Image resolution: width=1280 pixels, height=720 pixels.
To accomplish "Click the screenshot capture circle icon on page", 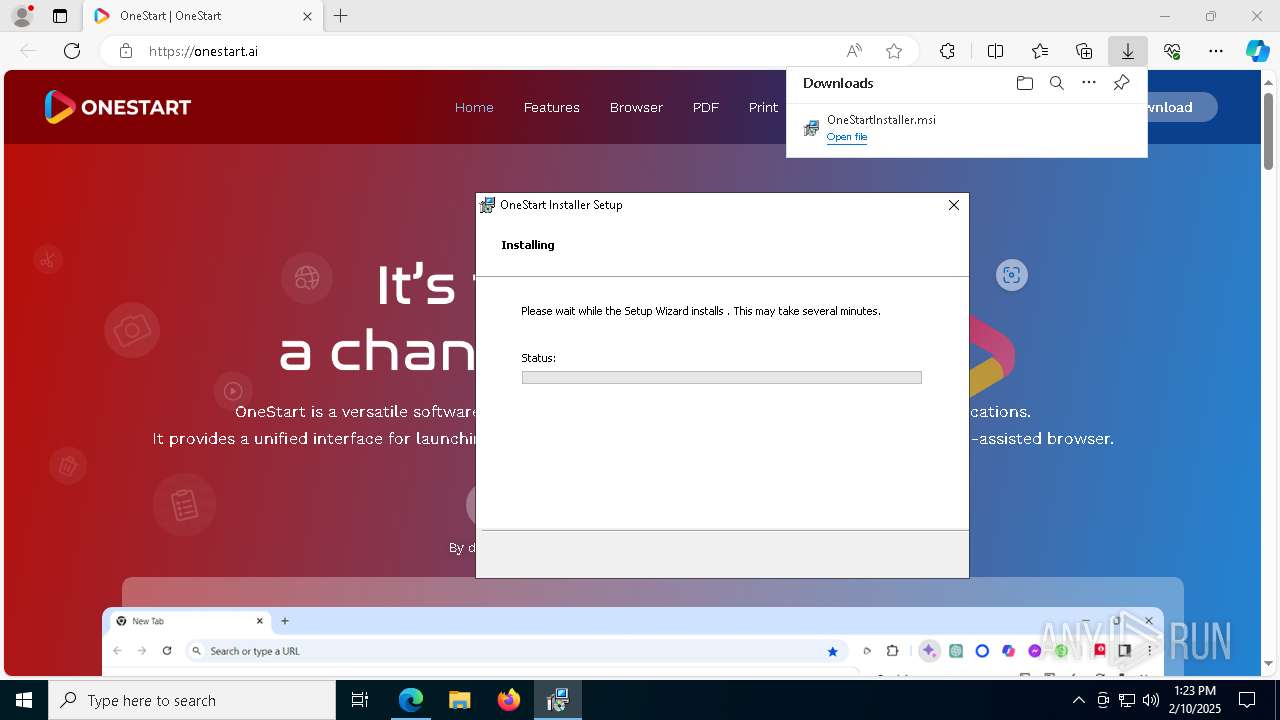I will tap(1011, 275).
